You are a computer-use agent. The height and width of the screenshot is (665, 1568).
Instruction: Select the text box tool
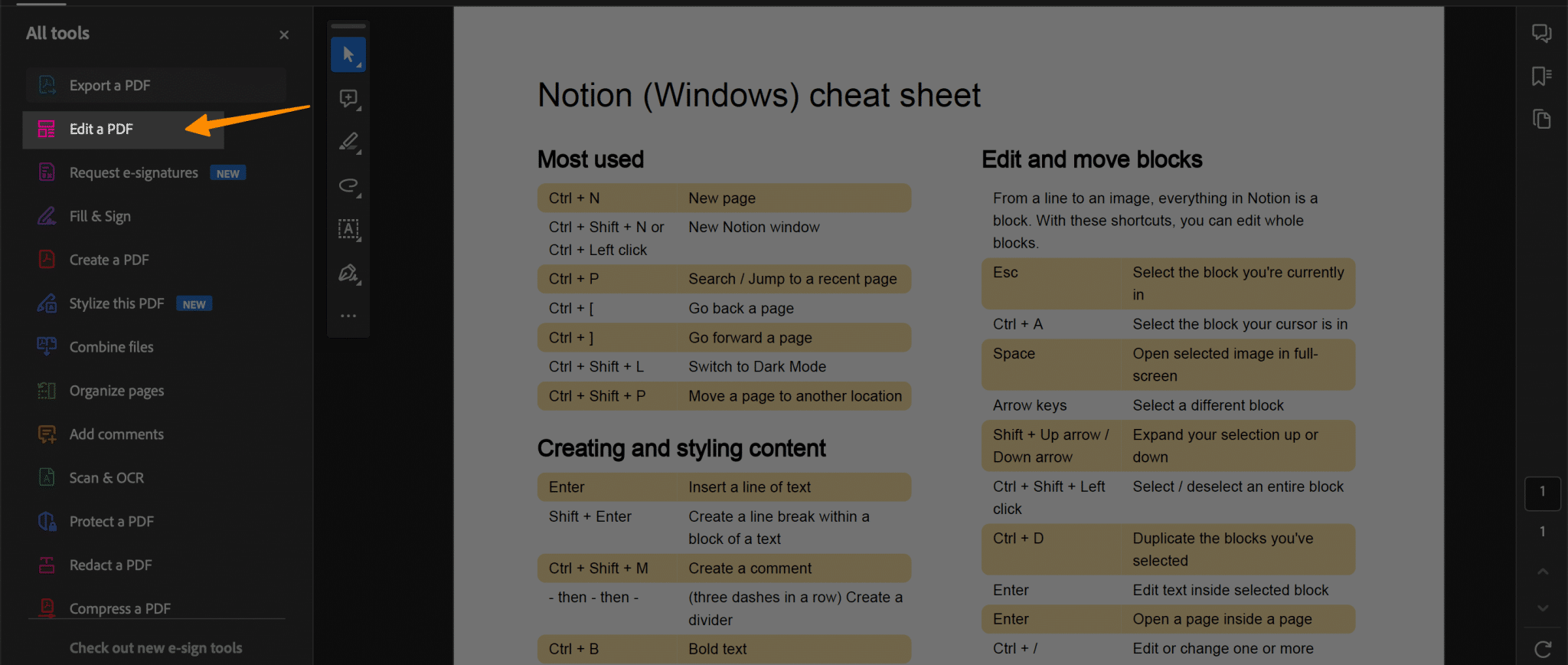pos(348,229)
